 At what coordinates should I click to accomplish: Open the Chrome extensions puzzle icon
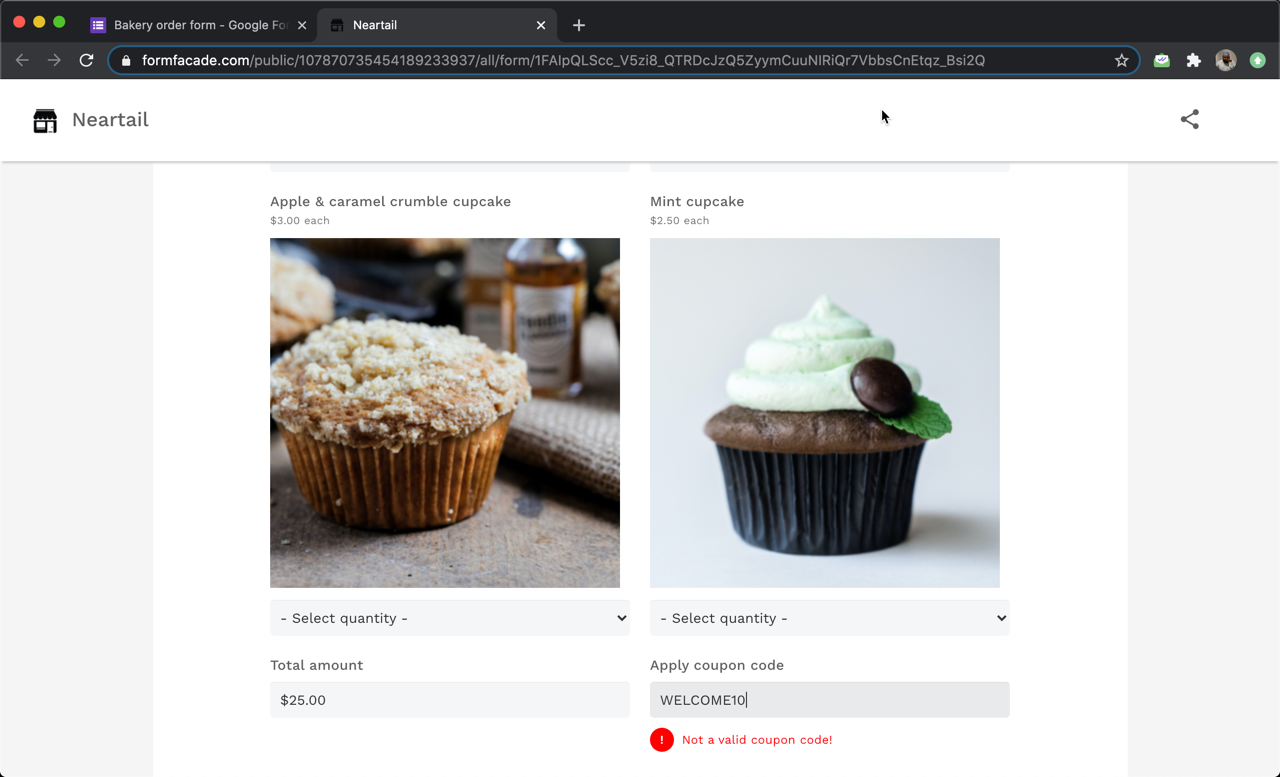(x=1193, y=60)
